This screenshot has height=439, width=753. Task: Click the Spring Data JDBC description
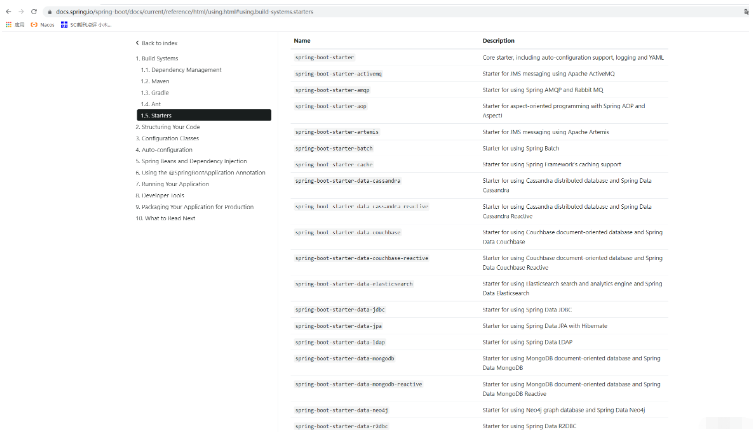(527, 310)
